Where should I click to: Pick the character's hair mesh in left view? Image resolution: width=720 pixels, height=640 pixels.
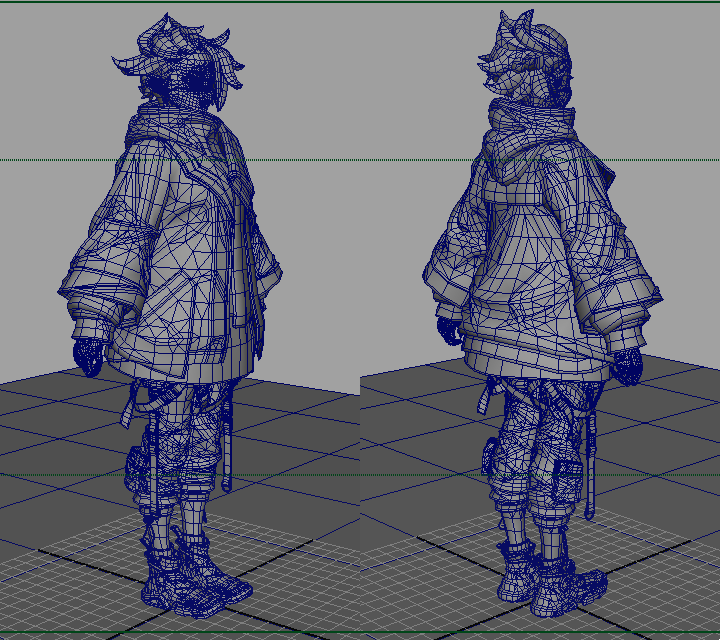(x=179, y=60)
